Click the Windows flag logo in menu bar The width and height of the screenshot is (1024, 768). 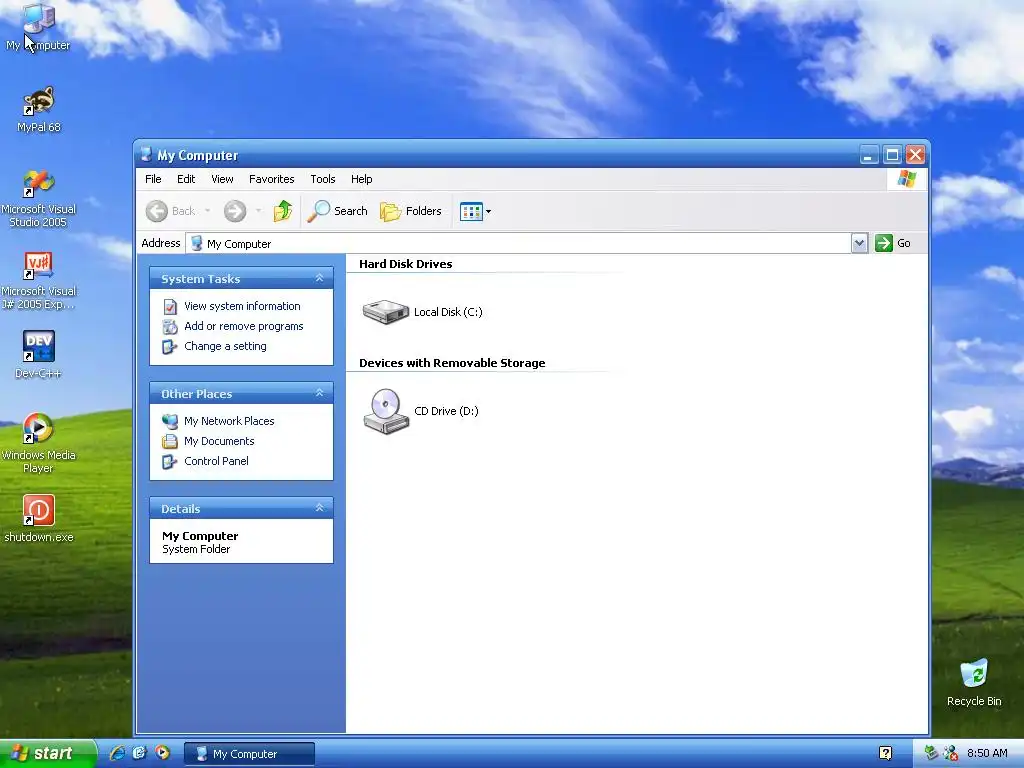tap(906, 178)
